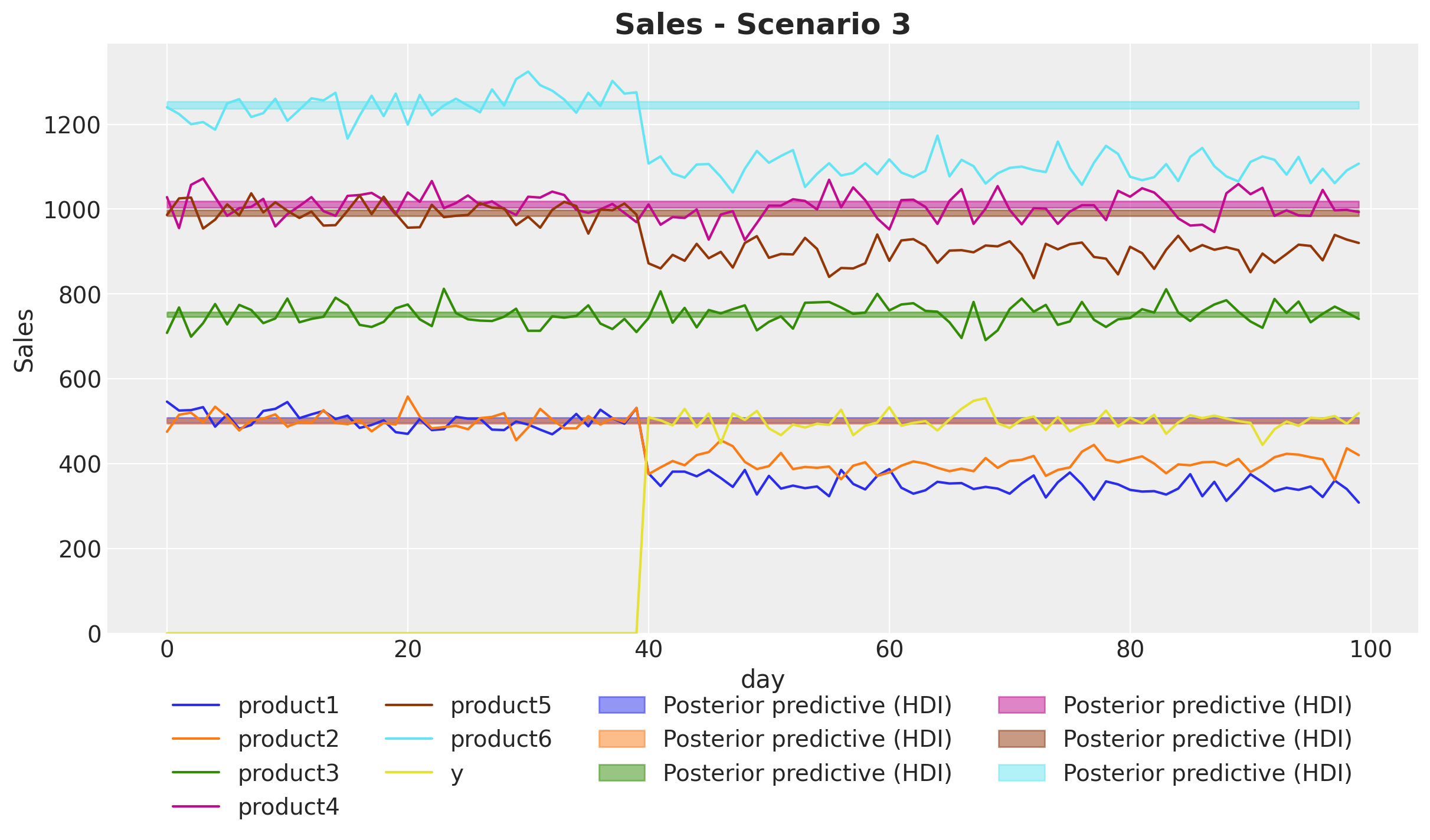Select the orange Posterior predictive HDI swatch

pos(622,739)
